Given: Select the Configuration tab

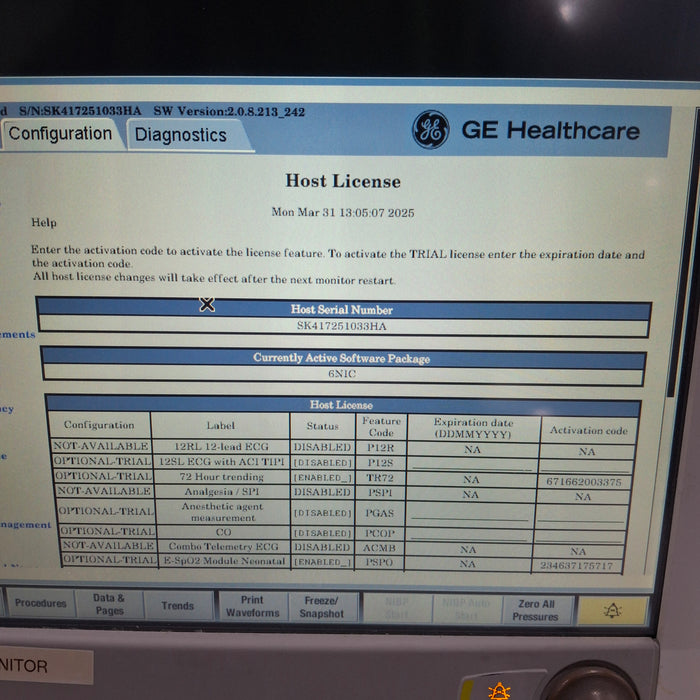Looking at the screenshot, I should [60, 134].
